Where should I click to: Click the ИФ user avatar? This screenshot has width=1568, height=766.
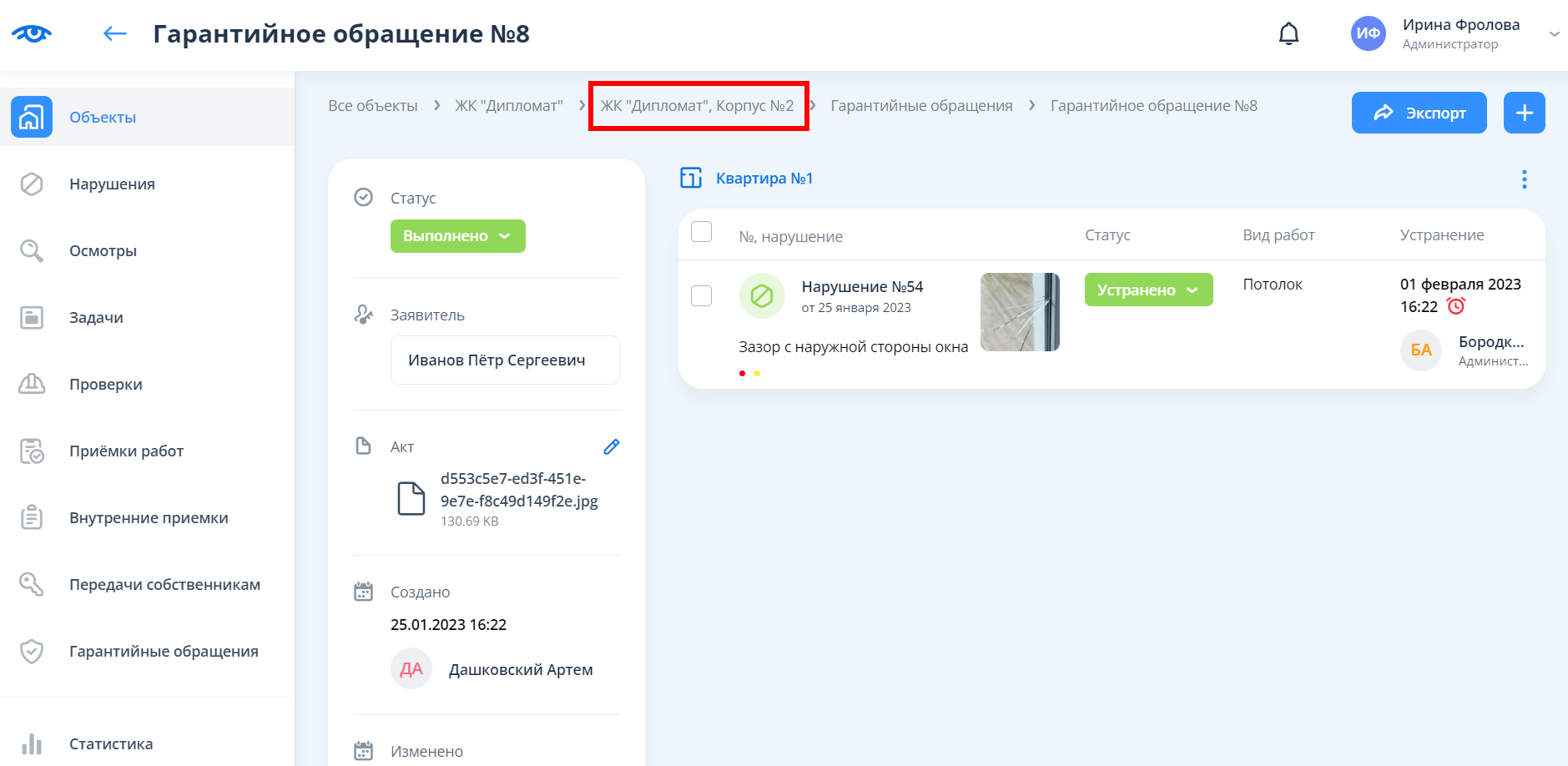1368,34
